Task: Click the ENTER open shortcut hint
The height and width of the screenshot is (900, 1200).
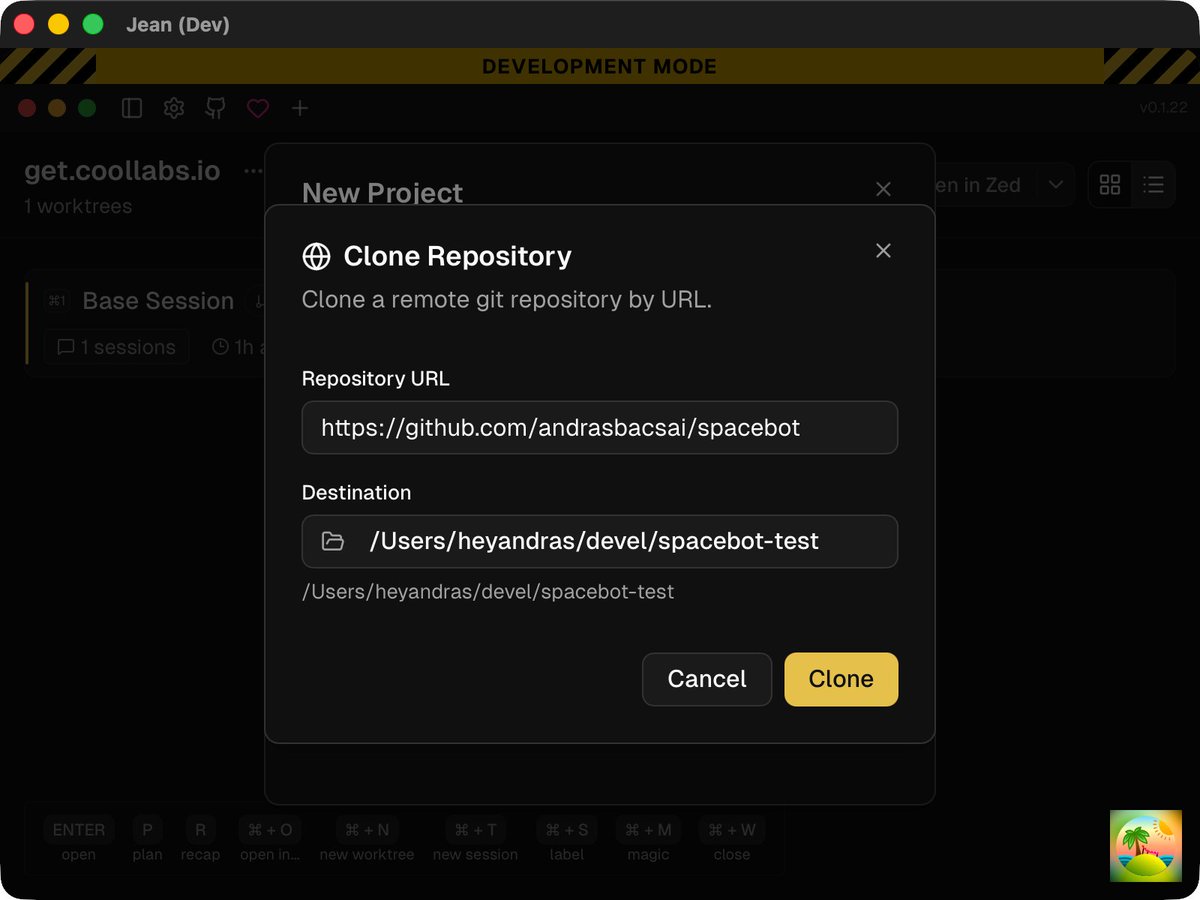Action: [x=79, y=840]
